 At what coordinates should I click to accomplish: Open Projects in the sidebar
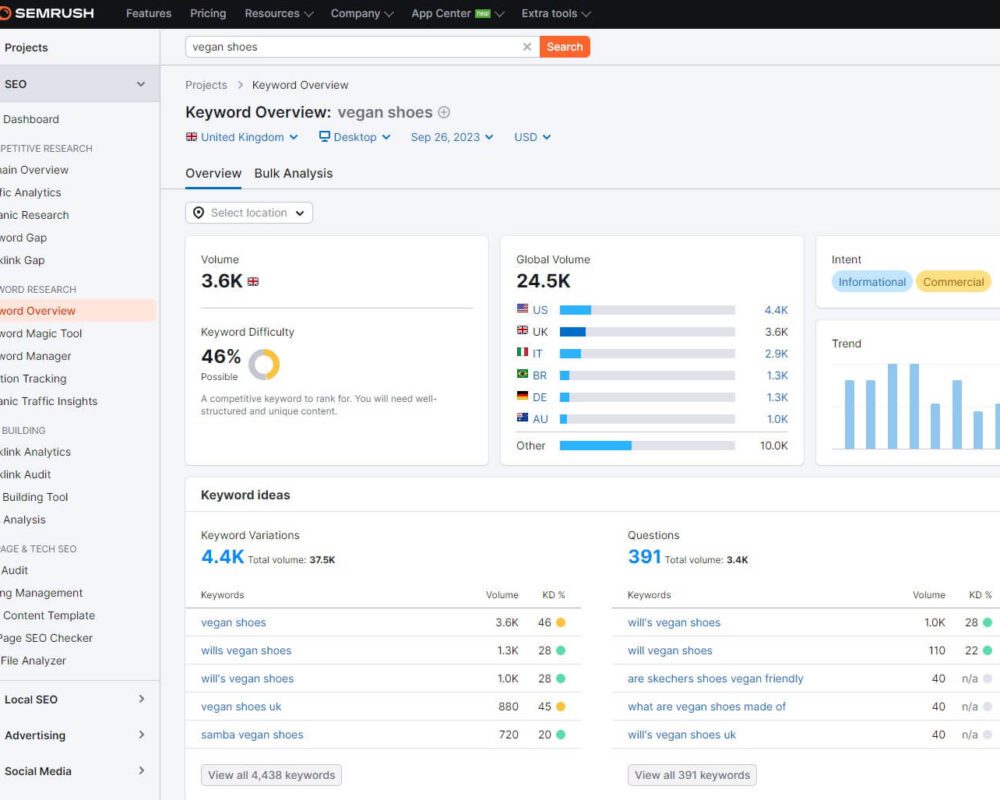pos(26,47)
